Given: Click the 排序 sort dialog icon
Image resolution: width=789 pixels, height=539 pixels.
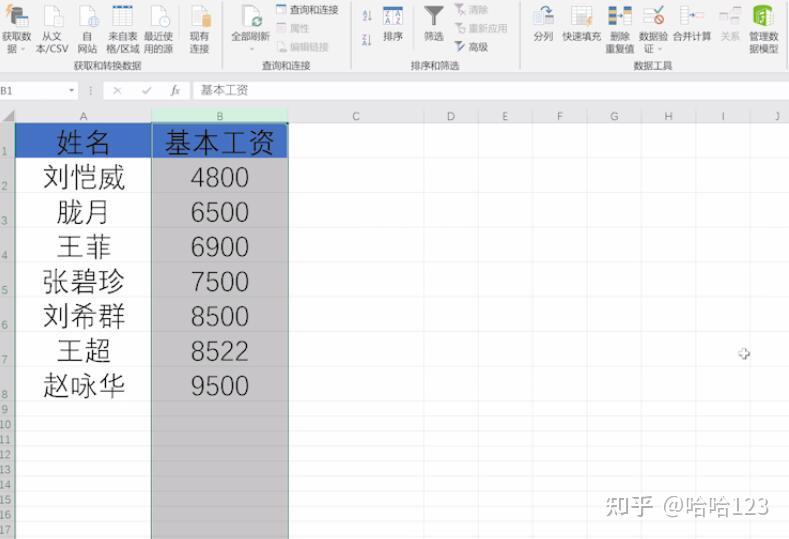Looking at the screenshot, I should click(392, 16).
